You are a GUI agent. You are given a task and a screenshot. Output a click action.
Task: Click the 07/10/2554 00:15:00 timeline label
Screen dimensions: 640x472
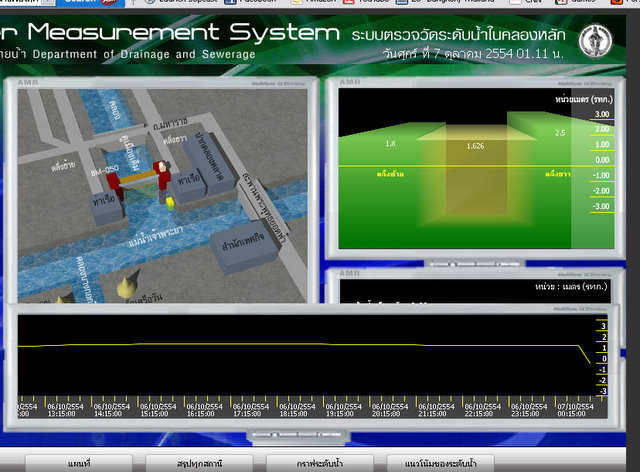[576, 410]
